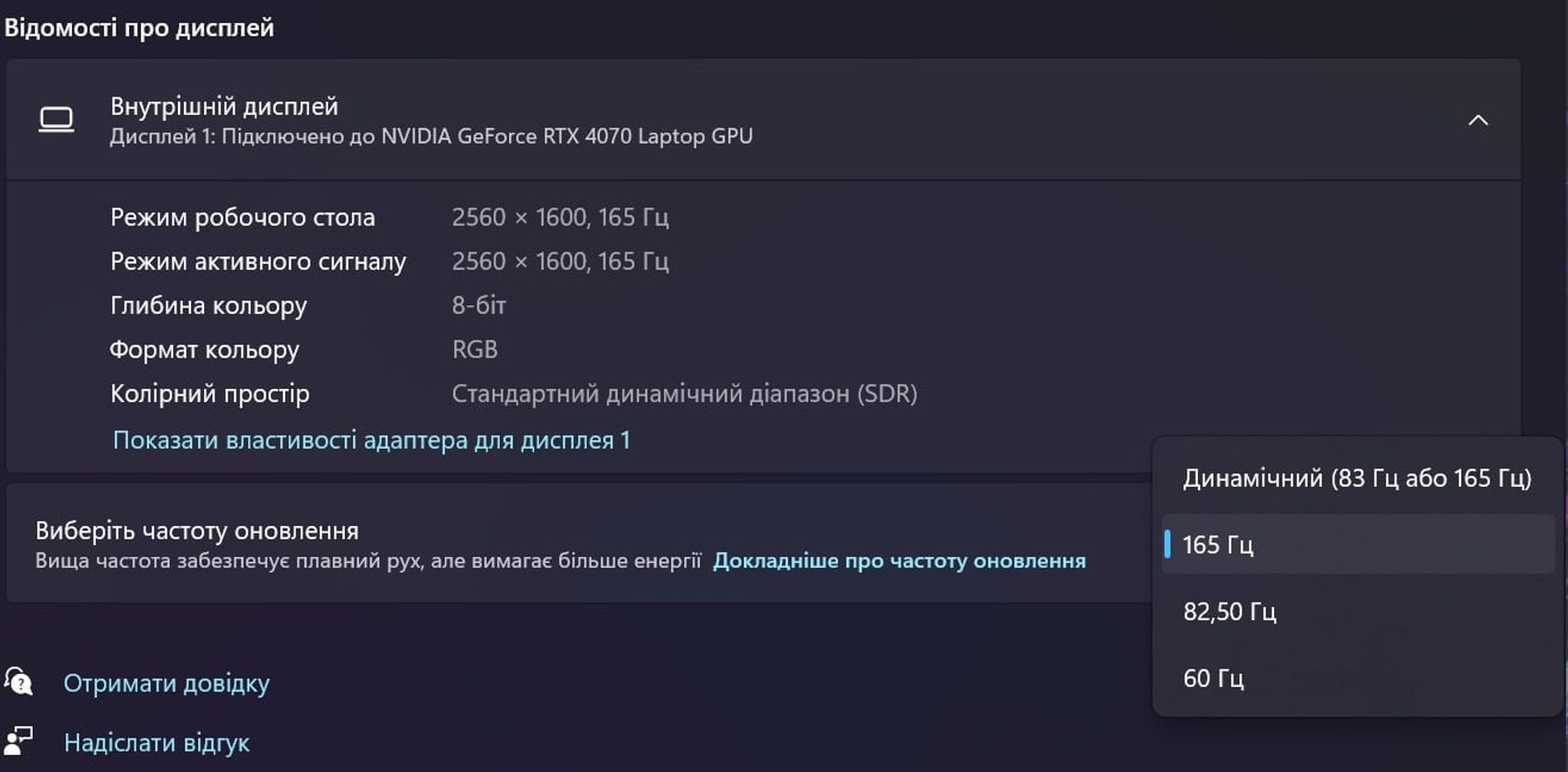Click the Відомості про дисплей heading
The image size is (1568, 772).
[139, 28]
